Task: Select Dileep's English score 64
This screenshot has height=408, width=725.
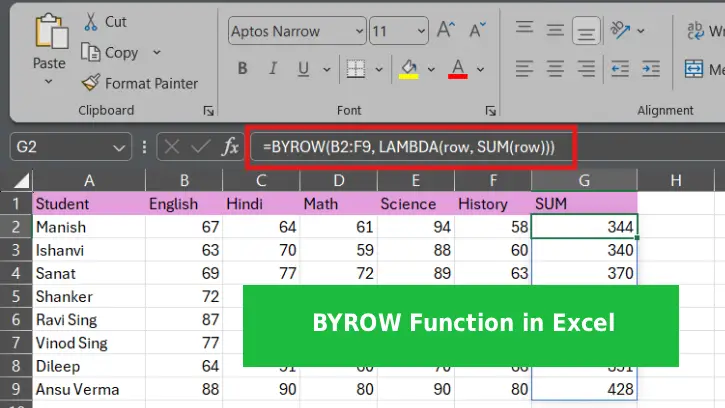Action: click(184, 366)
